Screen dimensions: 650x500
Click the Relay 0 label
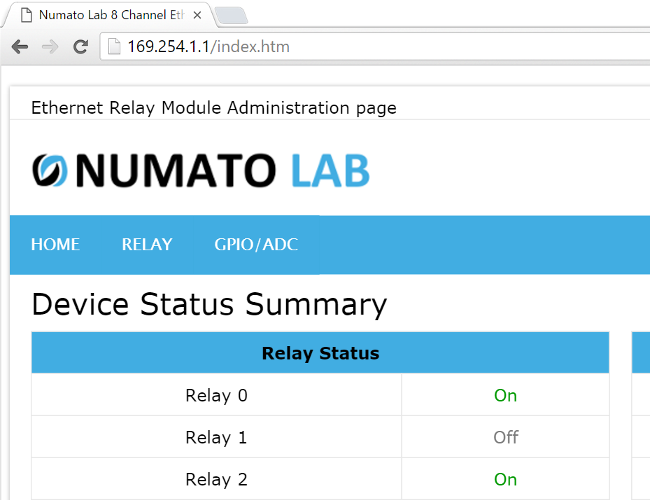pos(216,396)
